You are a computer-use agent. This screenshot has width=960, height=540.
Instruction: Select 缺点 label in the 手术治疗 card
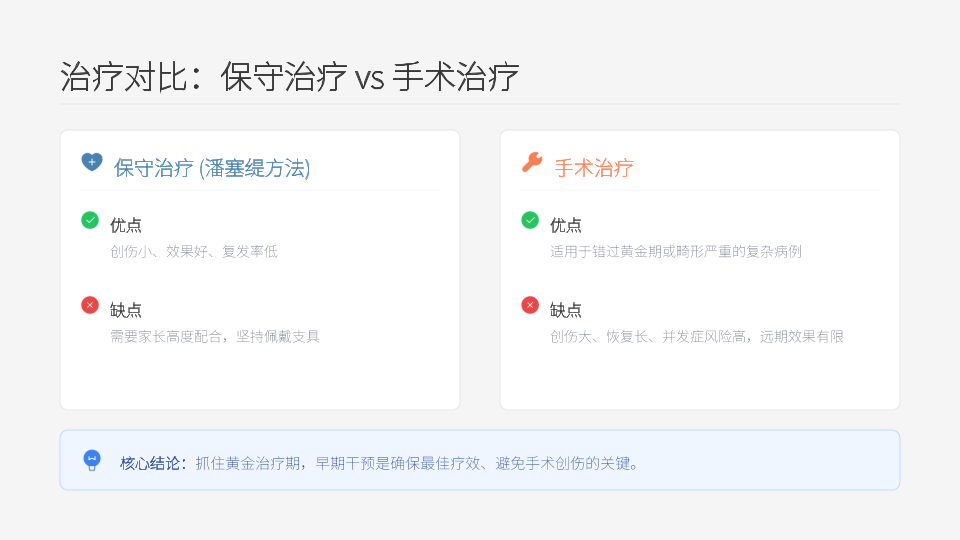tap(566, 310)
